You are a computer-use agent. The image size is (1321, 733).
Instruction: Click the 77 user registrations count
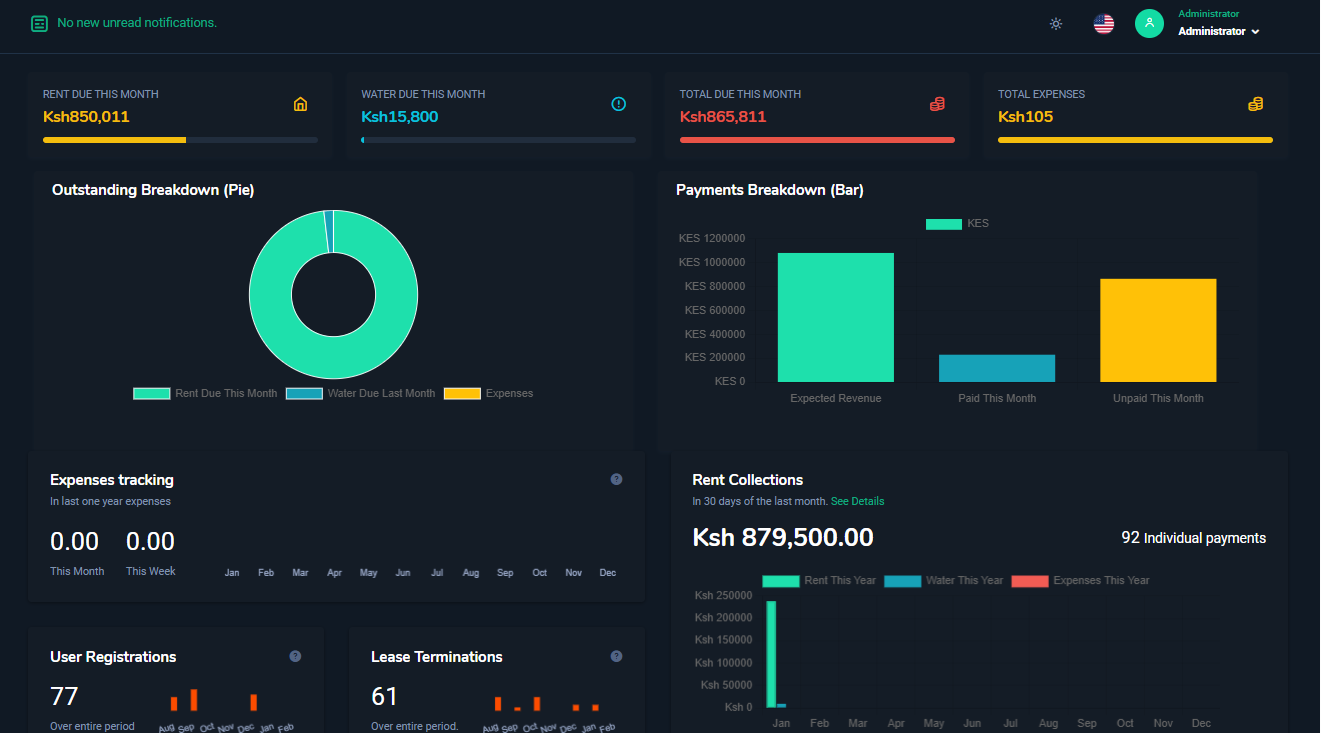tap(64, 696)
